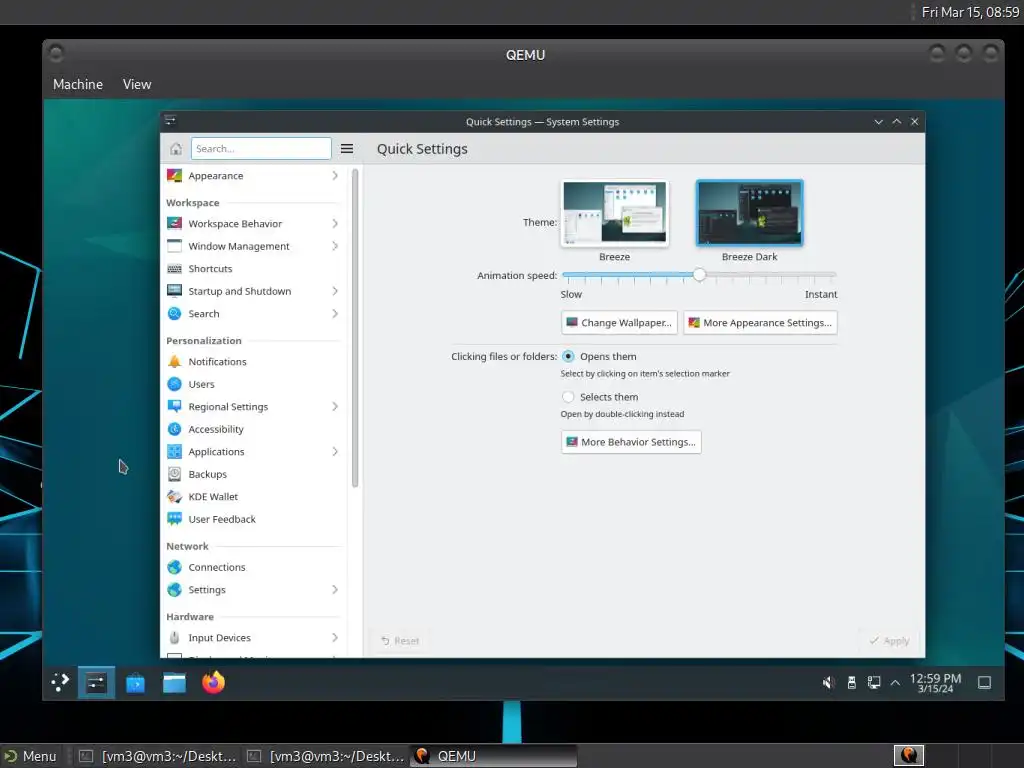Select the Breeze light theme thumbnail
Image resolution: width=1024 pixels, height=768 pixels.
(615, 213)
